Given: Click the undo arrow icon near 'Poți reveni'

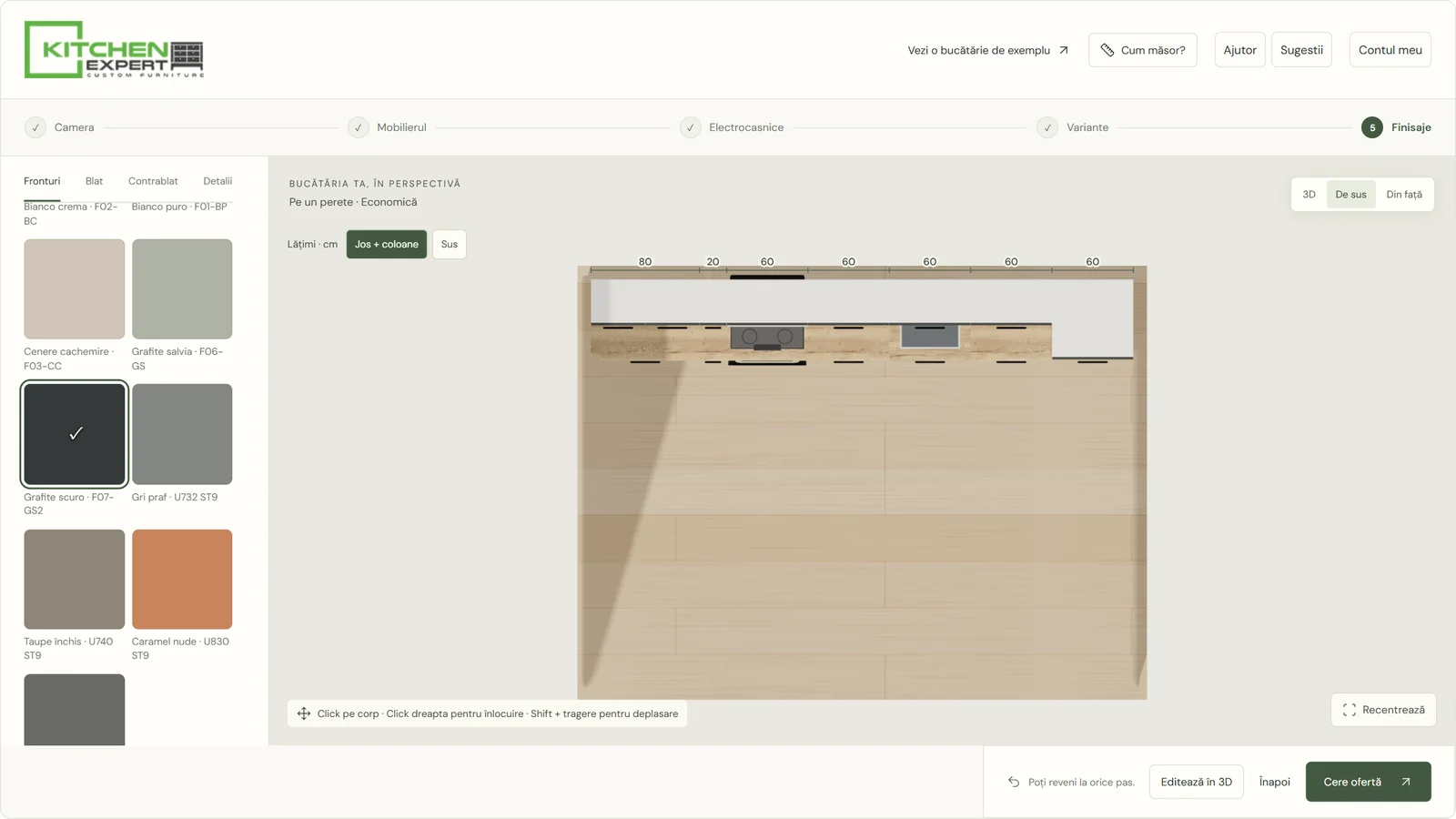Looking at the screenshot, I should [1014, 782].
